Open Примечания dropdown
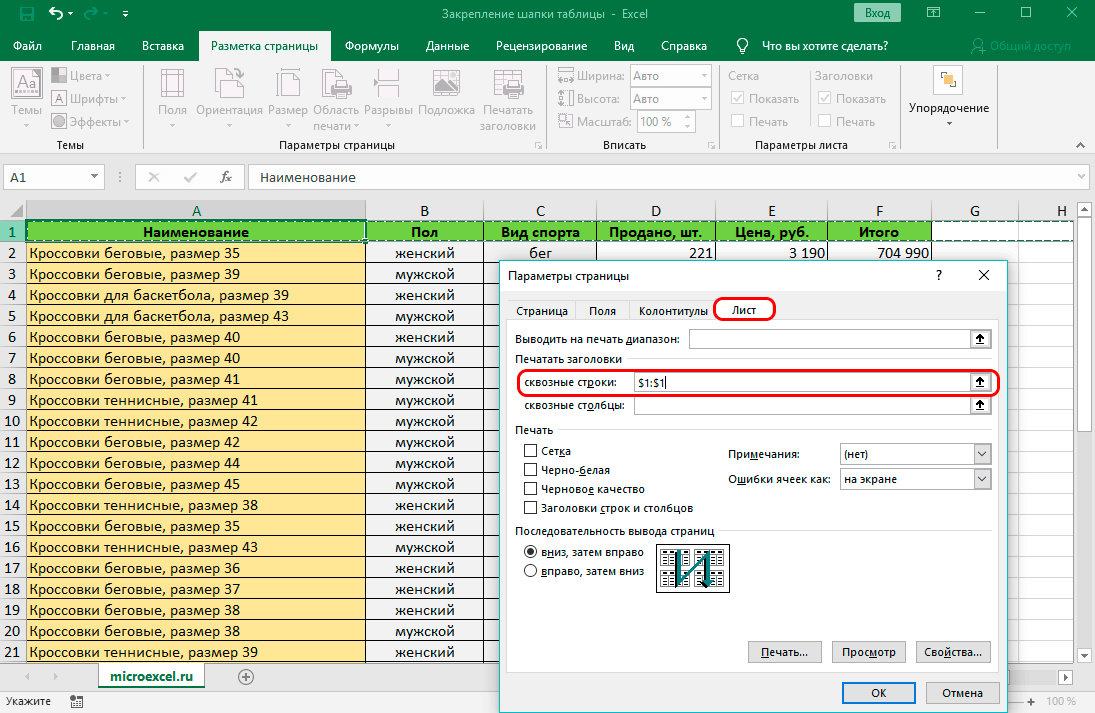1095x713 pixels. coord(983,454)
